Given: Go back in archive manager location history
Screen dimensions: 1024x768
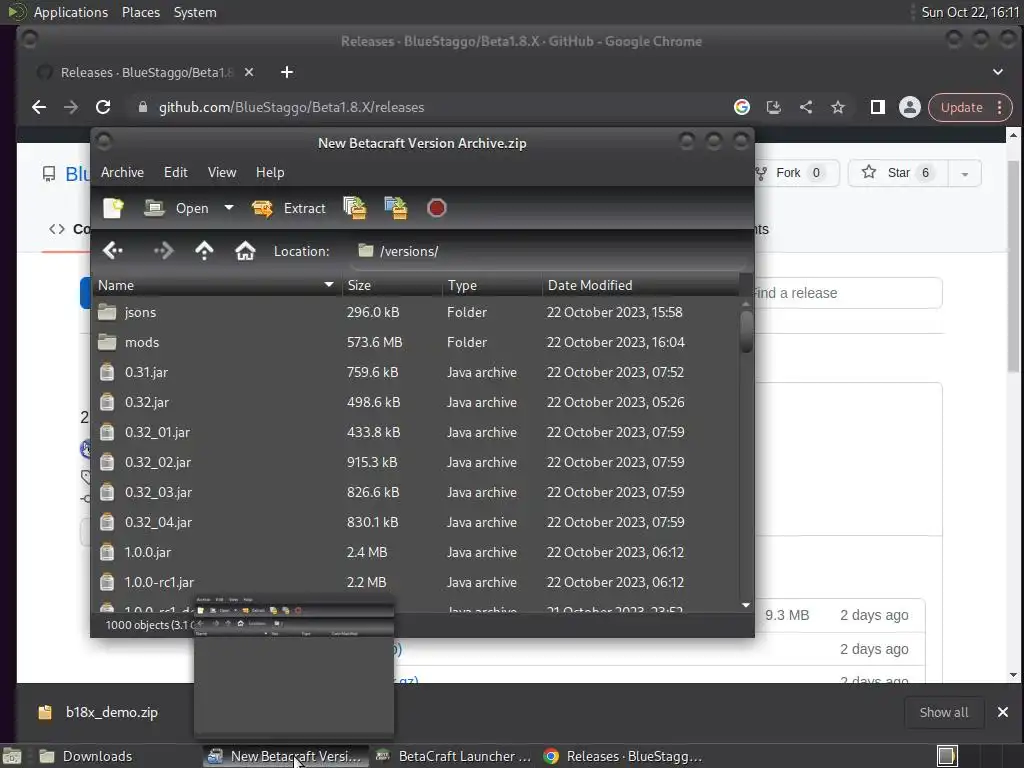Looking at the screenshot, I should (x=113, y=251).
